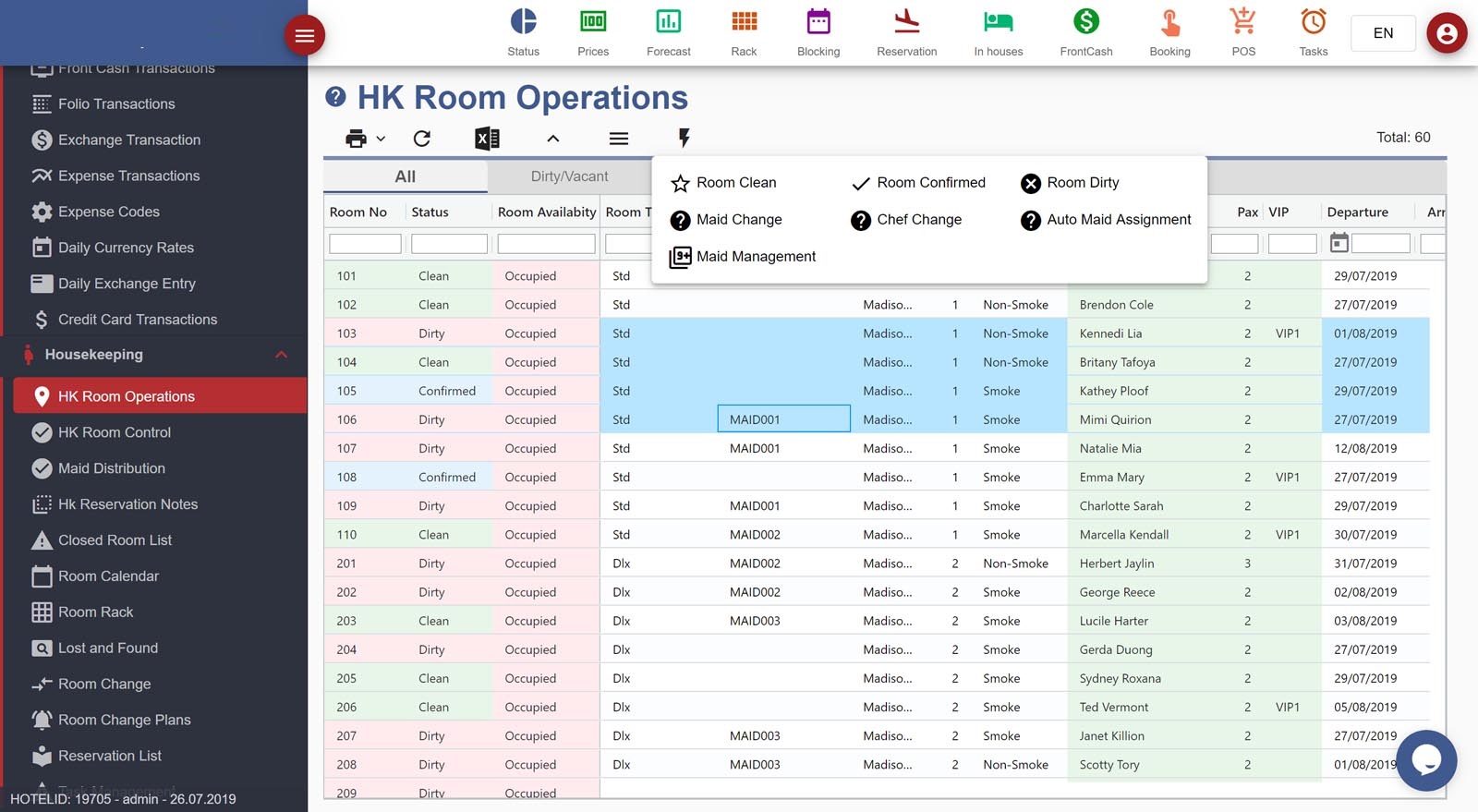Open the chat support bubble
Screen dimensions: 1478x812
tap(1426, 760)
